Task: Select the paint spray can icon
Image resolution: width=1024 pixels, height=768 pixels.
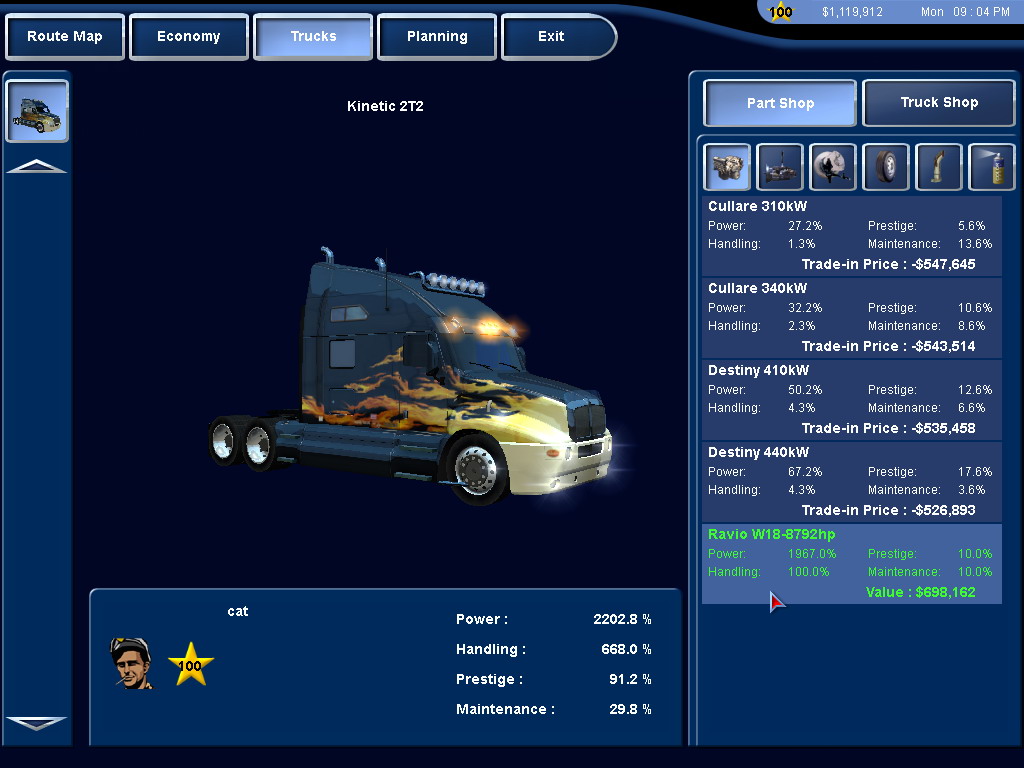Action: point(991,167)
